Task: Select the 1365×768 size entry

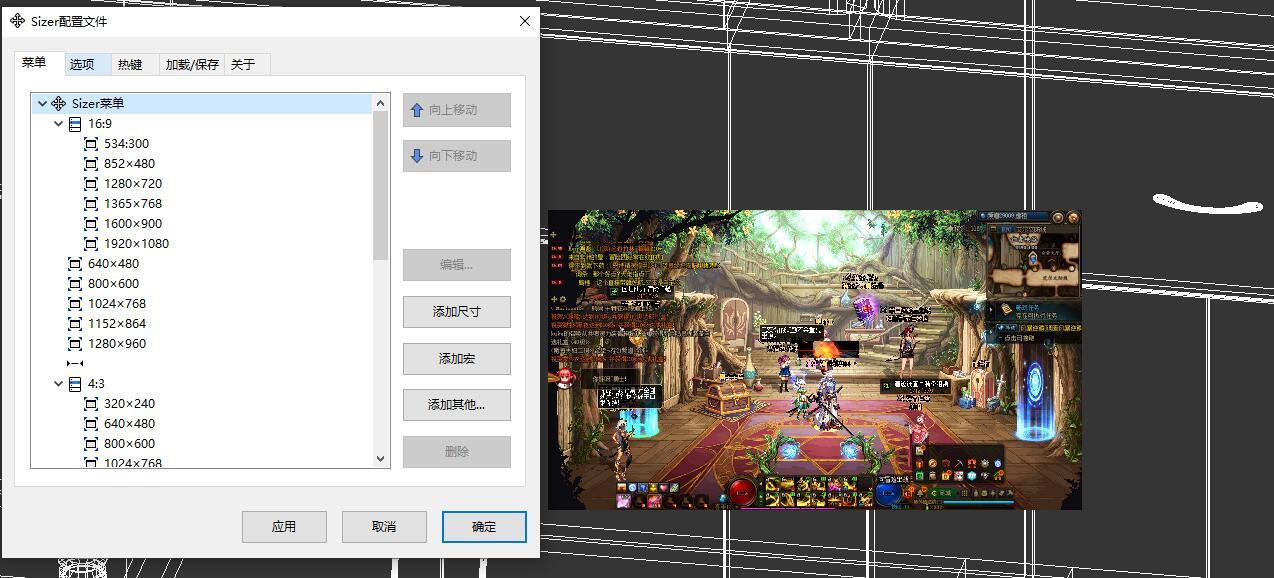Action: (133, 204)
